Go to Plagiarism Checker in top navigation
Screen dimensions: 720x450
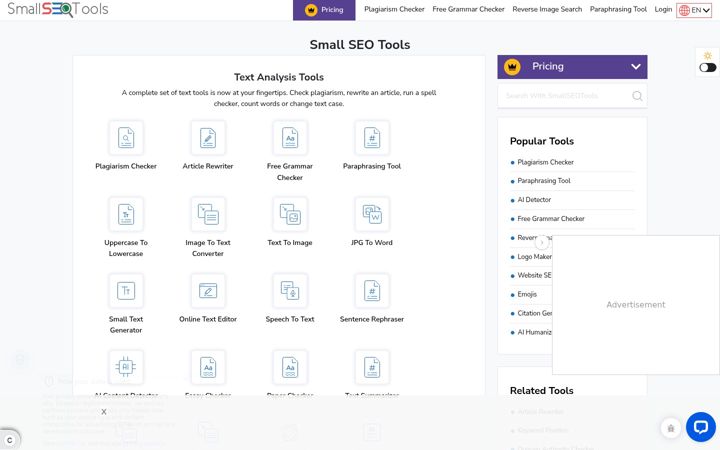pyautogui.click(x=394, y=9)
